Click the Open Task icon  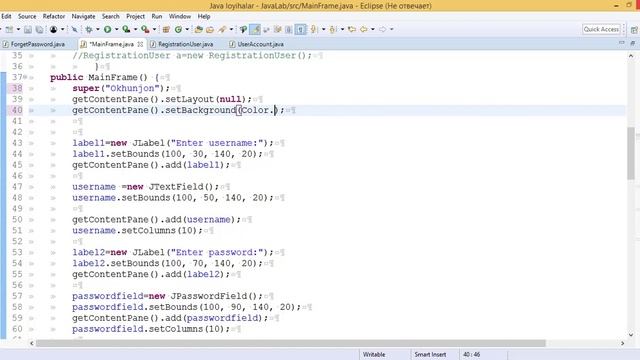click(x=210, y=29)
